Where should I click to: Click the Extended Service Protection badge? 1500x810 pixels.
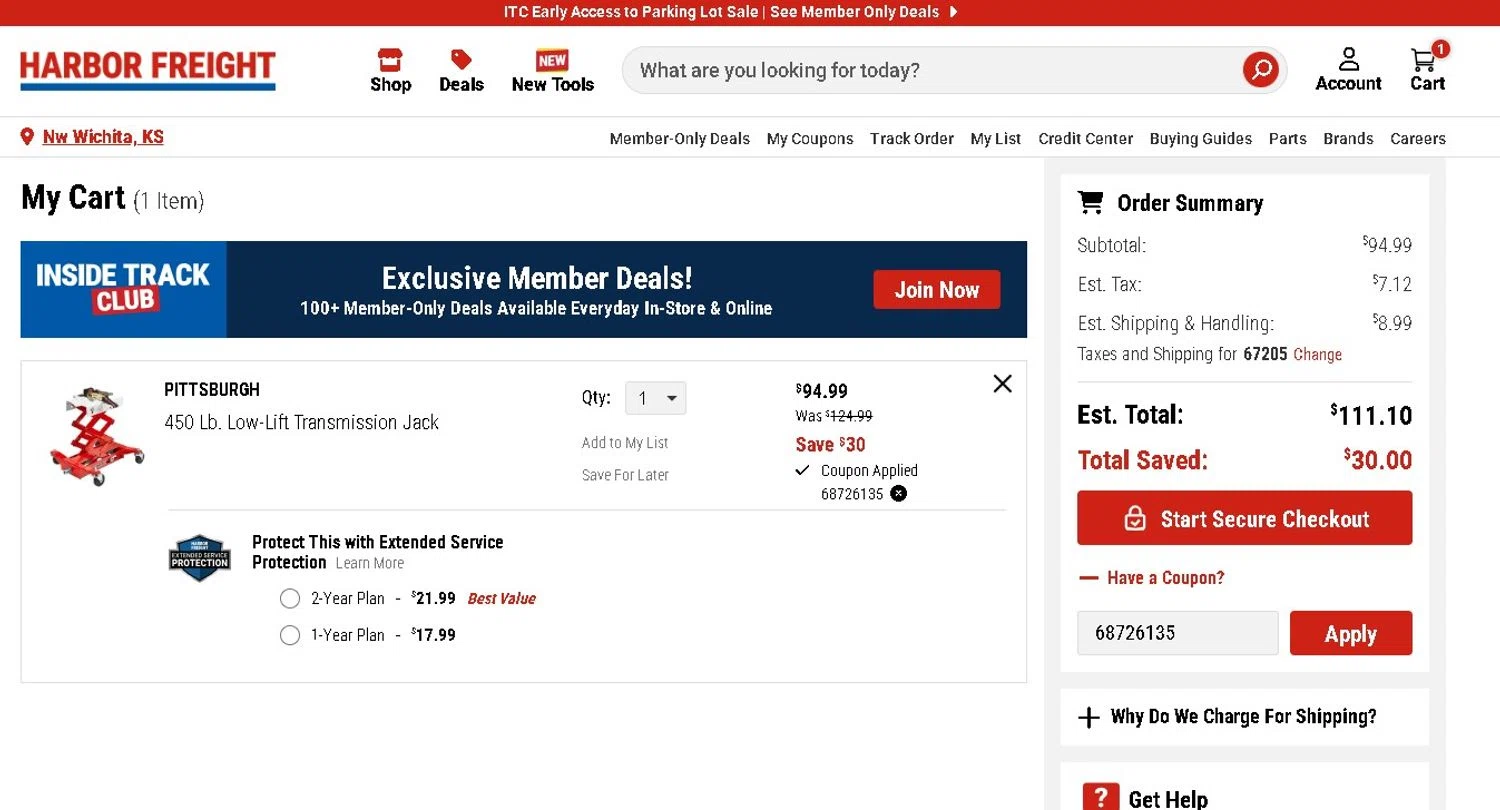coord(200,557)
